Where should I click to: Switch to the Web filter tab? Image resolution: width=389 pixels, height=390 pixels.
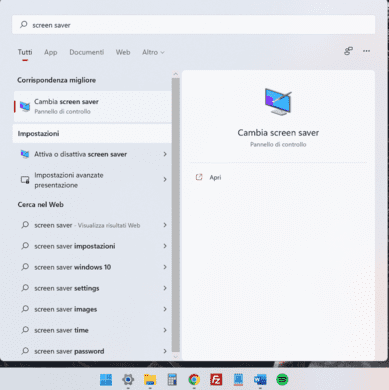pos(123,52)
